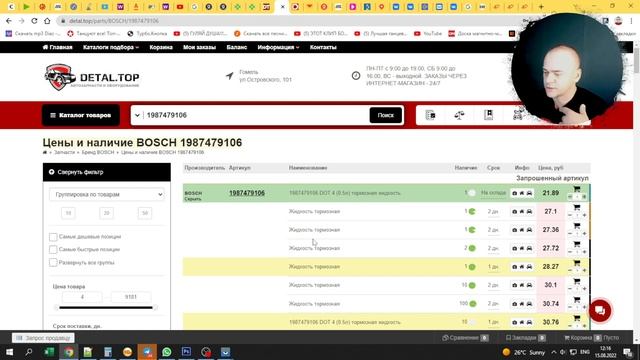
Task: Reload the page in Chrome
Action: tap(34, 21)
